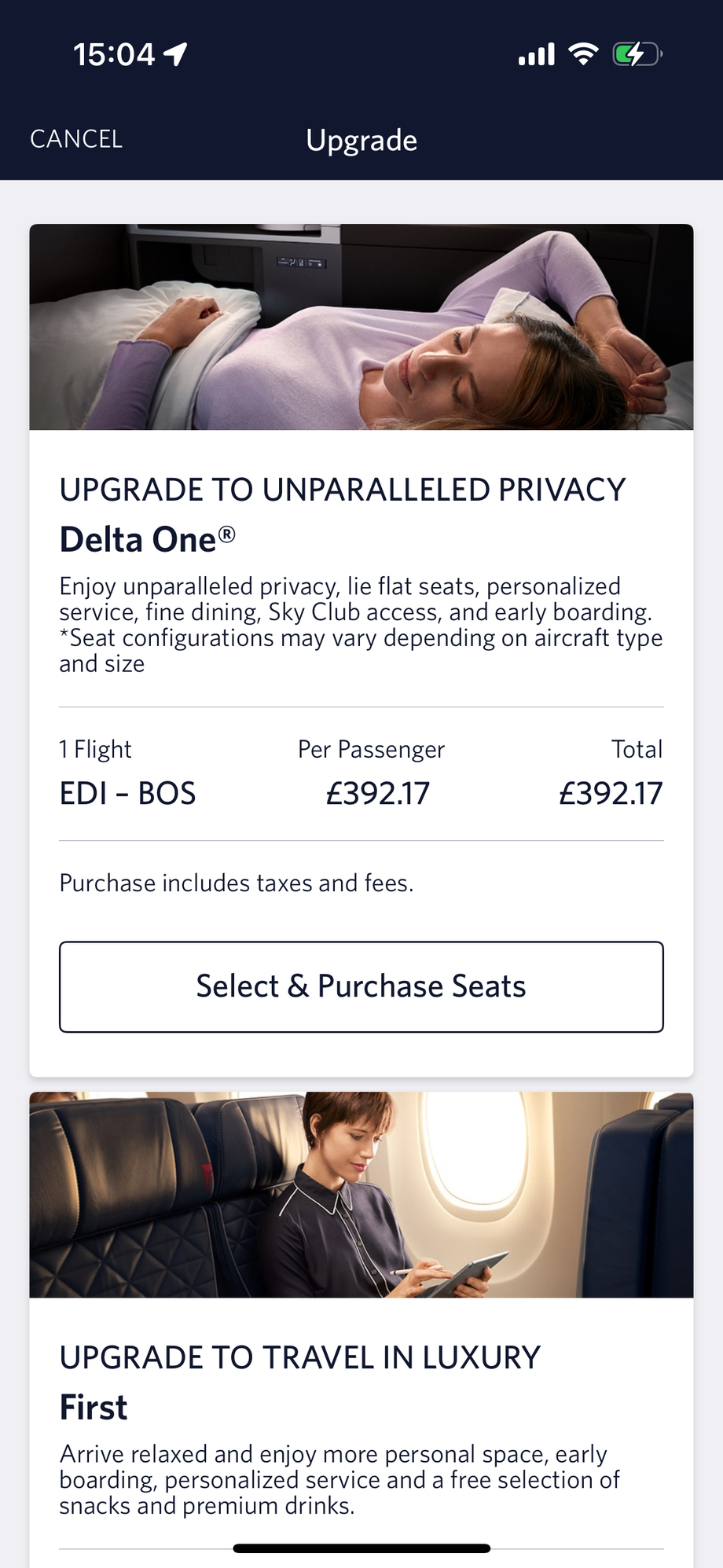Tap the Upgrade page title
The image size is (723, 1568).
[361, 140]
